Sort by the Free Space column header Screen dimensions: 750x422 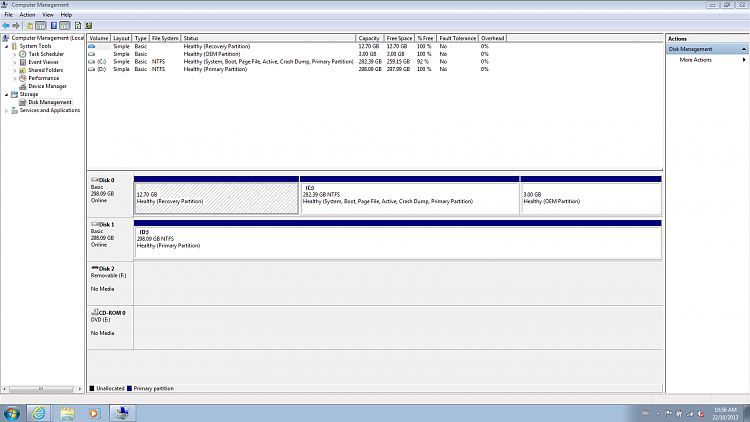[399, 38]
